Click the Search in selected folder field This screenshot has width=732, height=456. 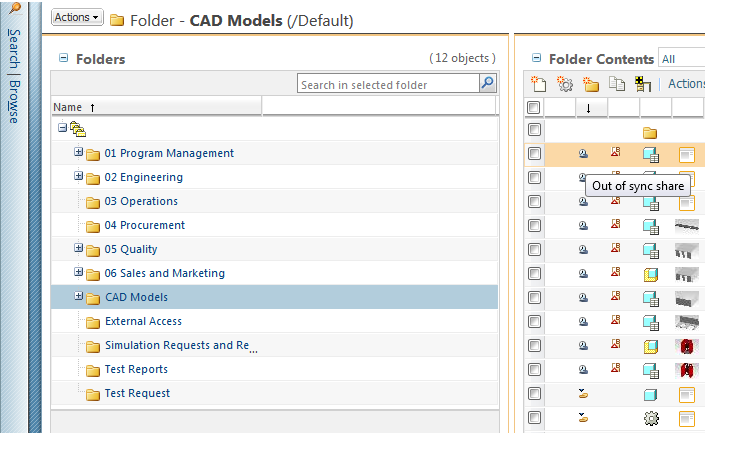tap(388, 84)
